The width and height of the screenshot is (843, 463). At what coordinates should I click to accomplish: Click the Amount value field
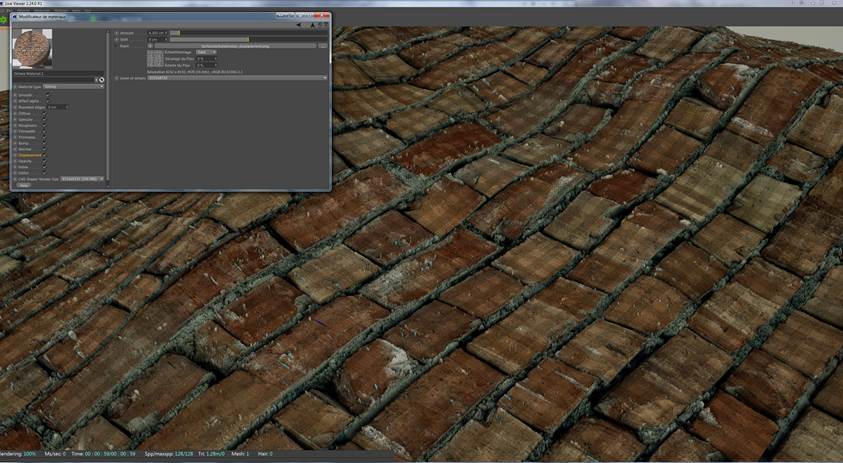156,33
